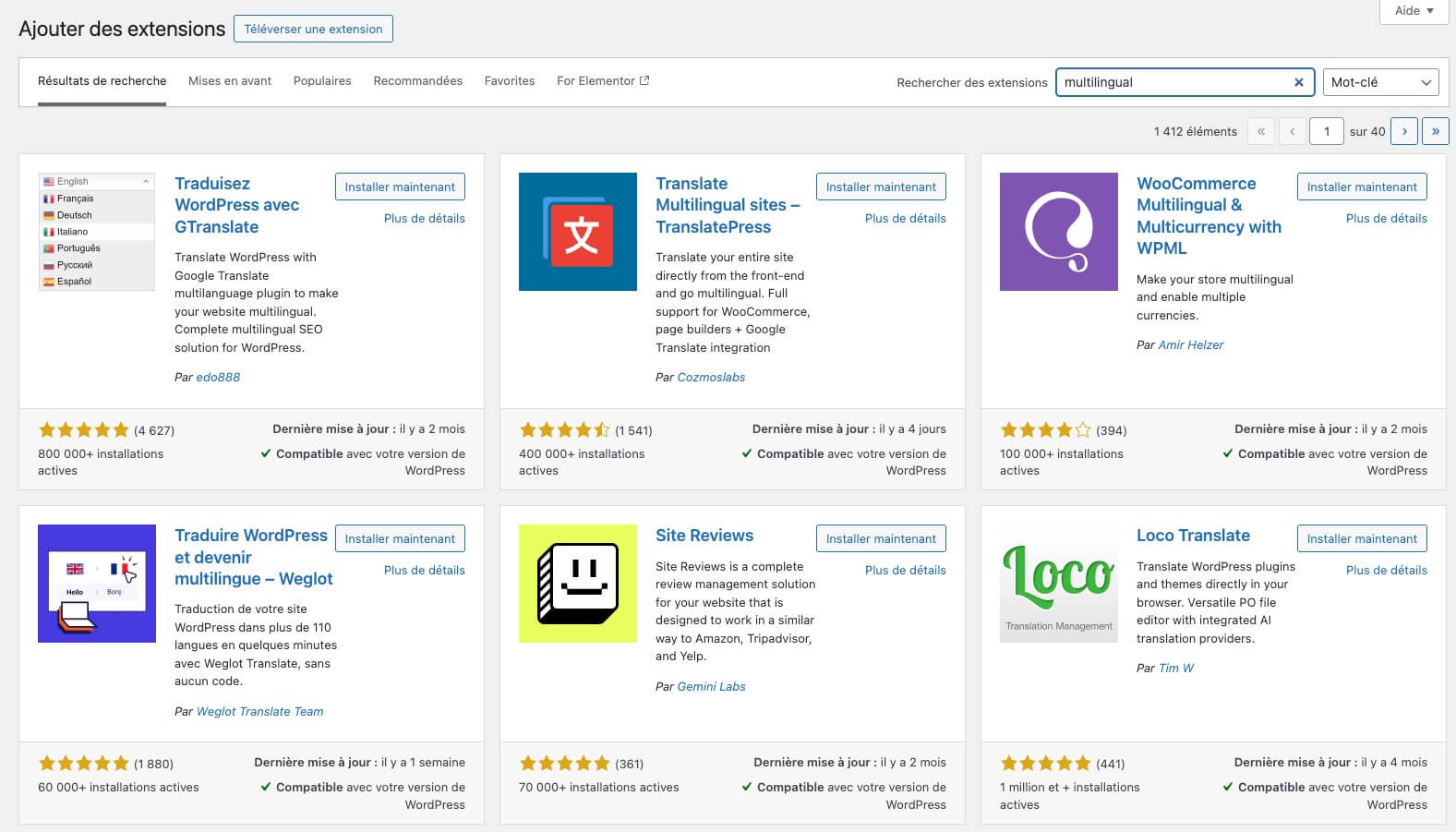1456x832 pixels.
Task: Open Traduire WordPress Weglot title link
Action: (253, 557)
